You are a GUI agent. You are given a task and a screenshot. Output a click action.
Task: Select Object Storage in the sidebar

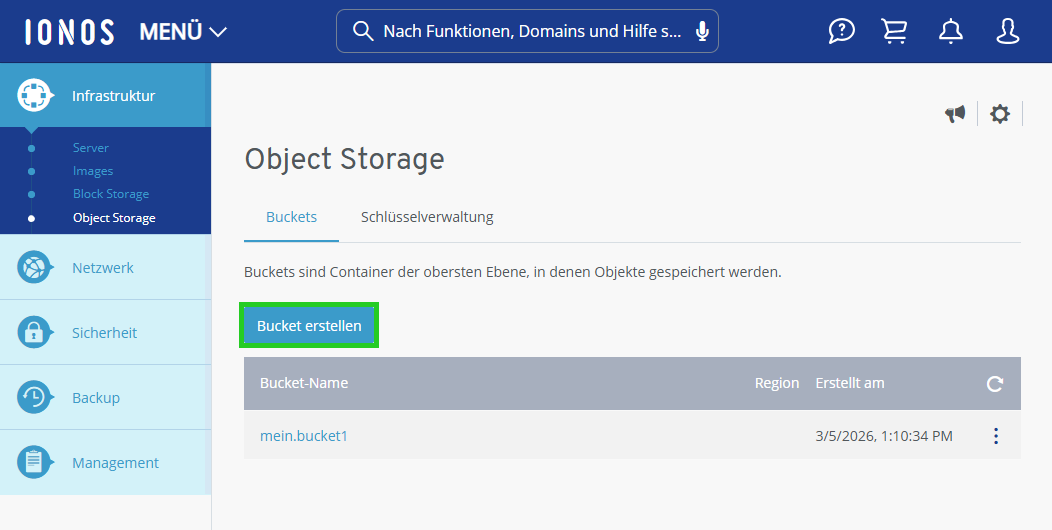click(114, 217)
